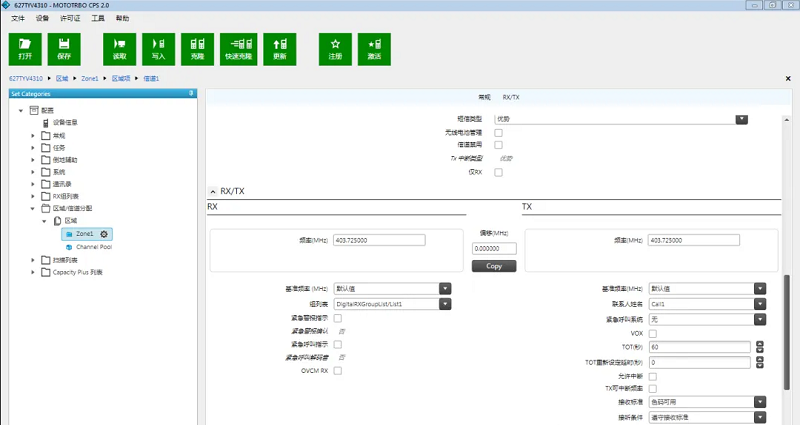Open the 工具 (Tools) menu

point(97,19)
